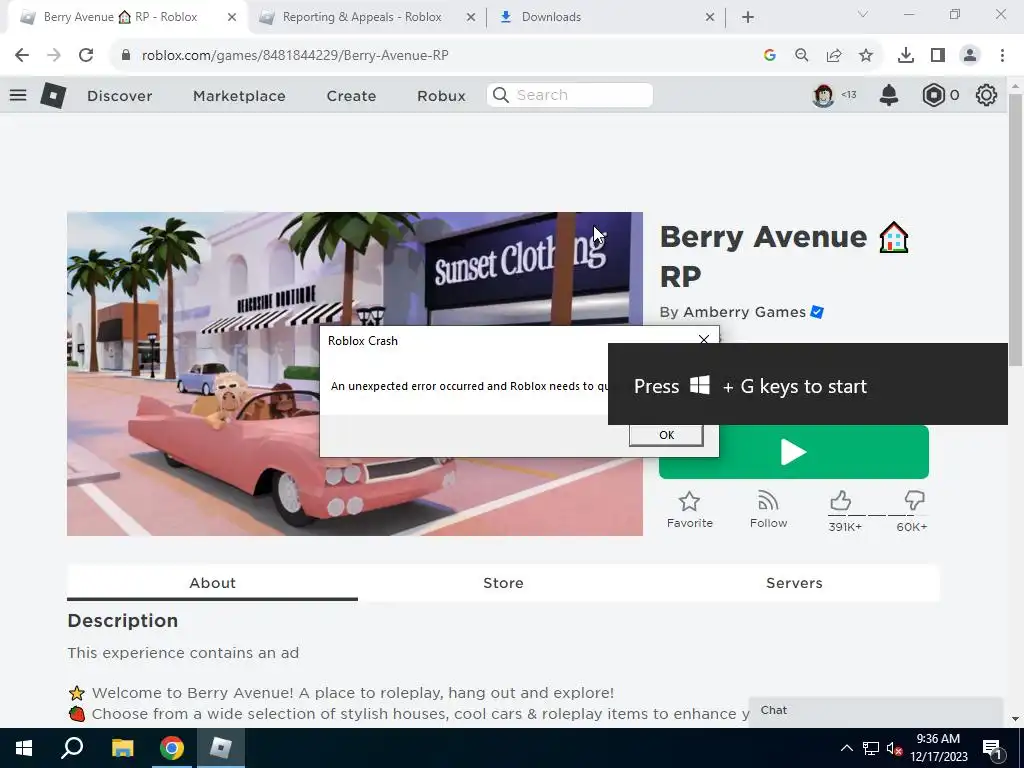Bookmark this page with the star icon

pyautogui.click(x=866, y=56)
